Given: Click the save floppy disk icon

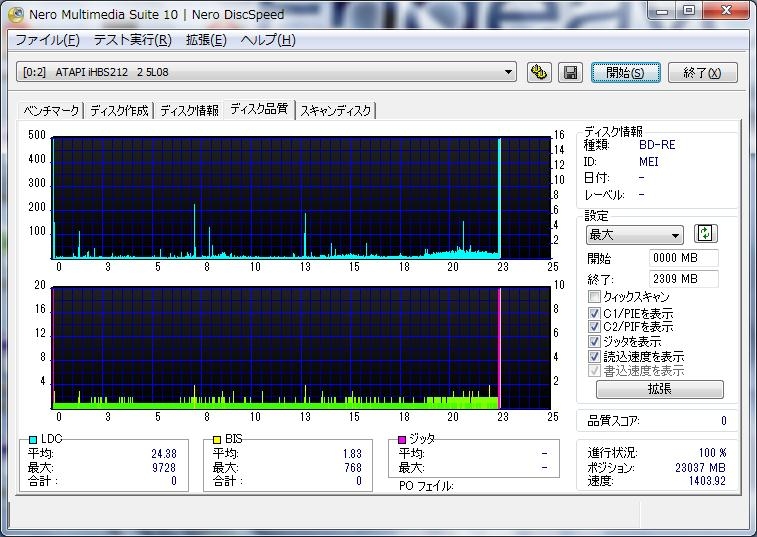Looking at the screenshot, I should (x=570, y=72).
